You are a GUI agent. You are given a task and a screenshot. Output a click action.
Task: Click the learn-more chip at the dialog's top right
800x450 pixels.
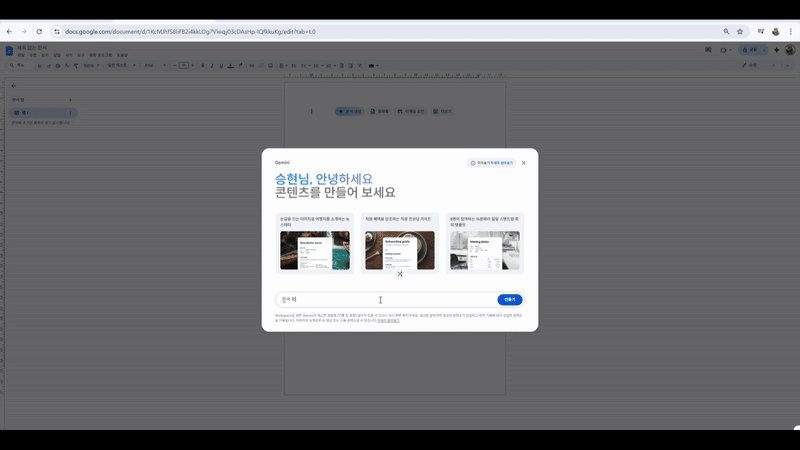coord(492,163)
